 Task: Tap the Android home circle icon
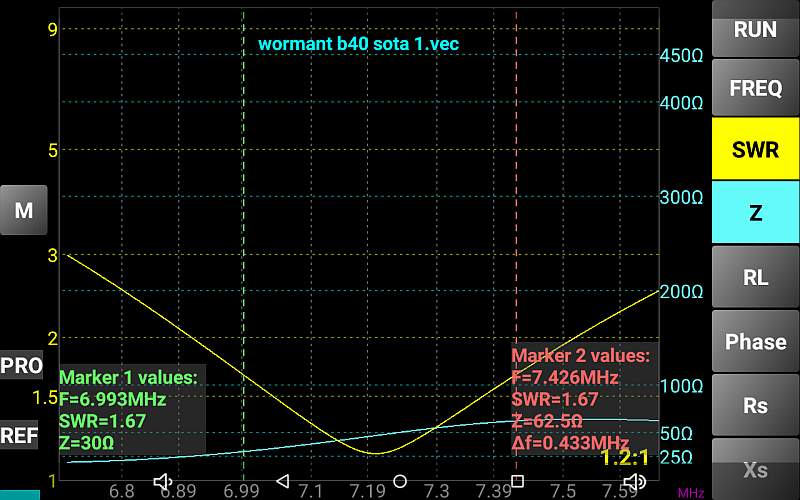(400, 482)
